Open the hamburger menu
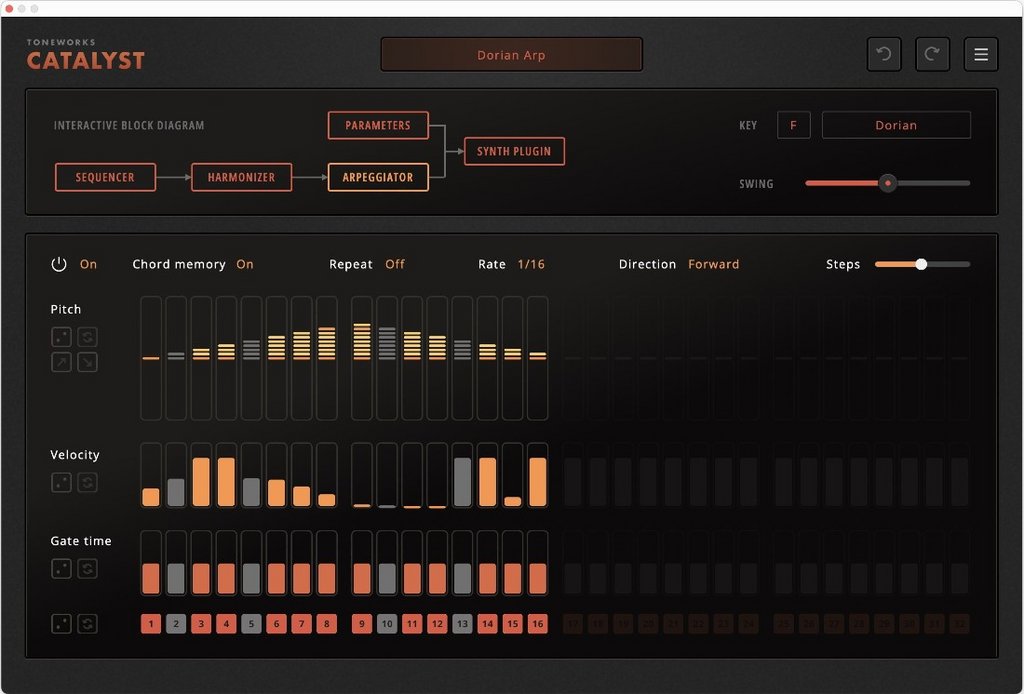Screen dimensions: 1024x694 point(981,54)
